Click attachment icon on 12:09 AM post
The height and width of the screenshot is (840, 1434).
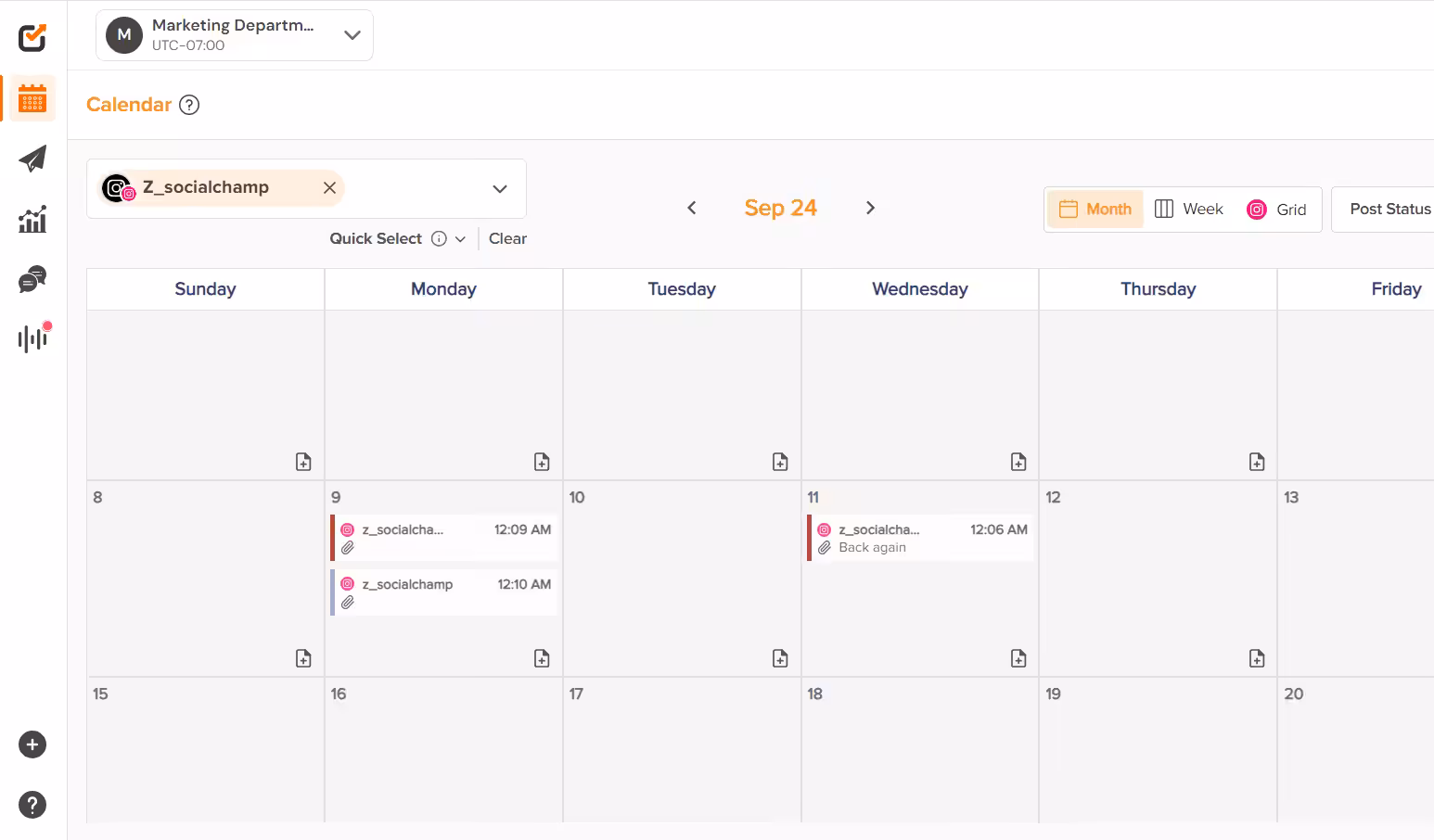(348, 548)
